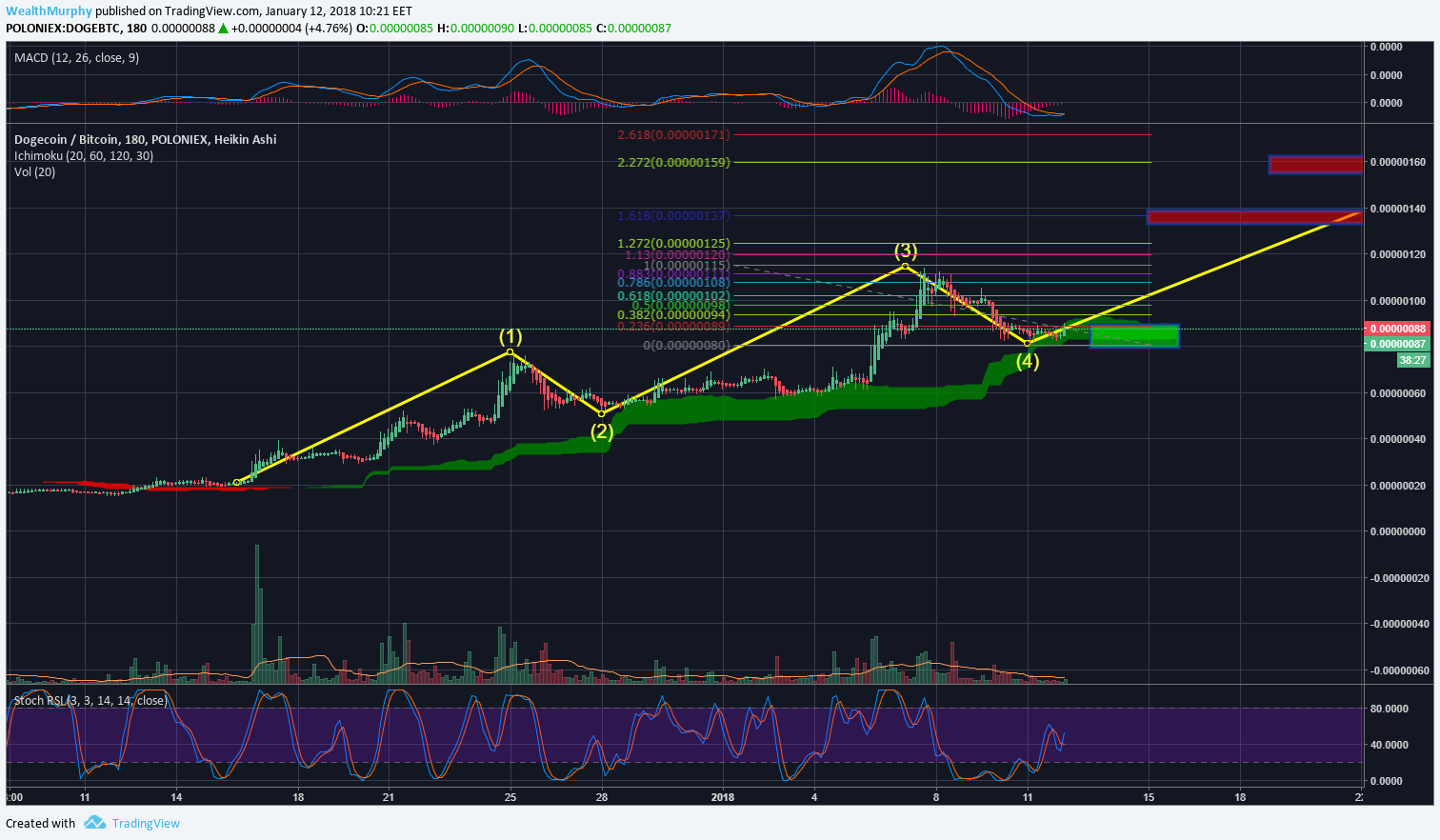Click the 8 date on time axis
1440x840 pixels.
pyautogui.click(x=936, y=796)
